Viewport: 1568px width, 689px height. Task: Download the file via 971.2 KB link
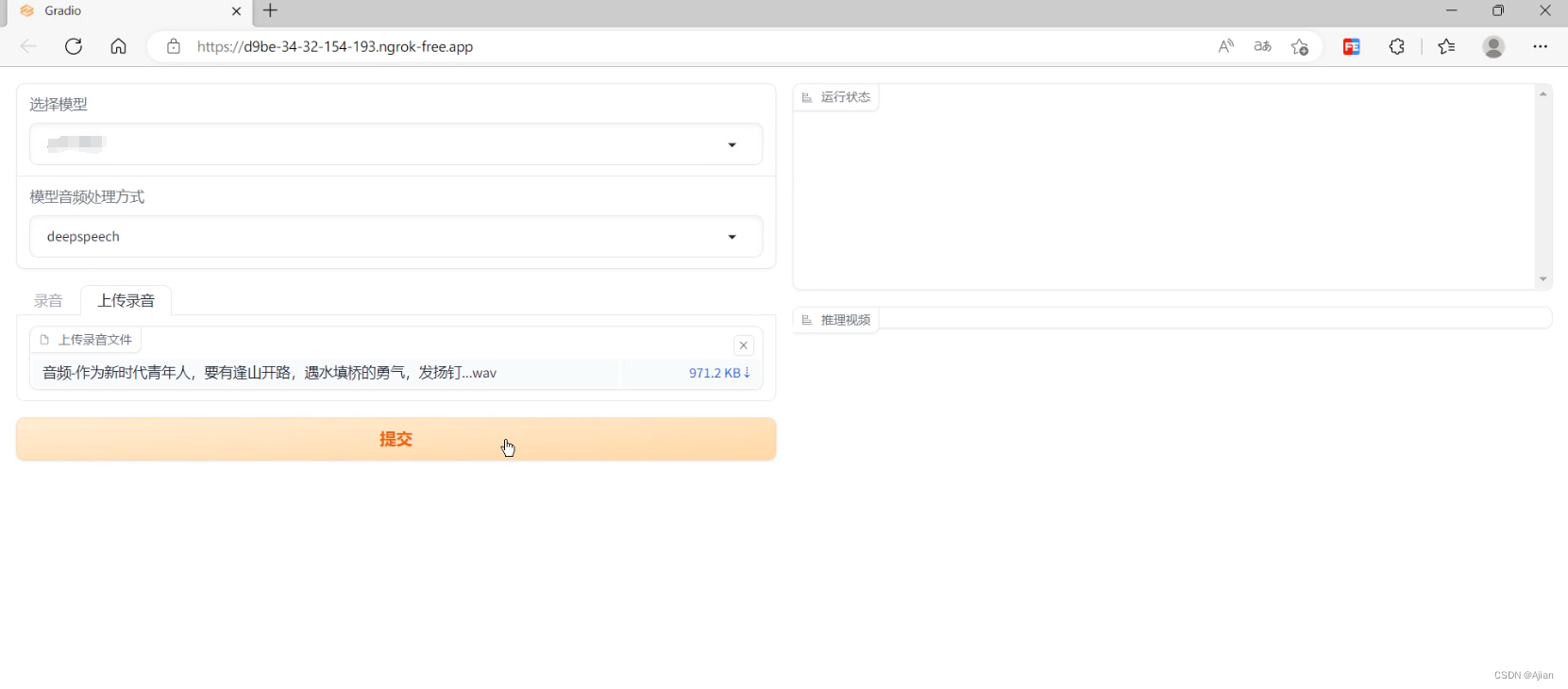[x=719, y=373]
